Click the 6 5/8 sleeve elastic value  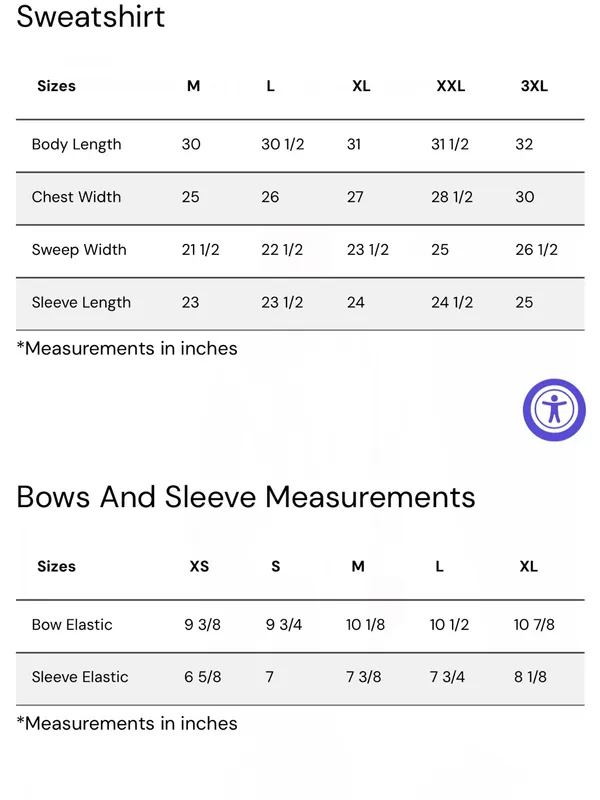(203, 677)
